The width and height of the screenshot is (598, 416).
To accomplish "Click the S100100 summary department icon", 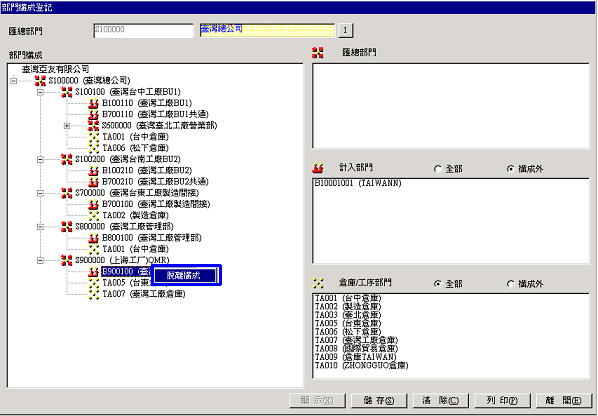I will (66, 92).
